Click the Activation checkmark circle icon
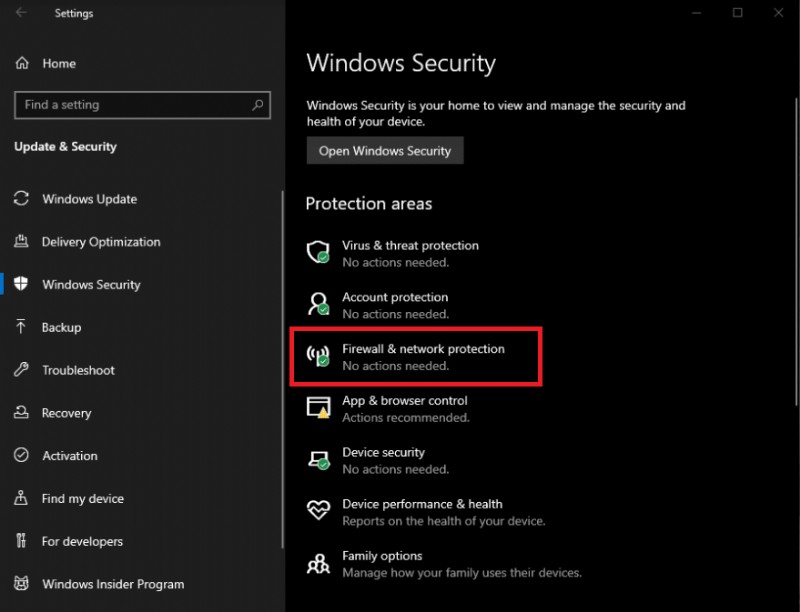 pos(21,455)
